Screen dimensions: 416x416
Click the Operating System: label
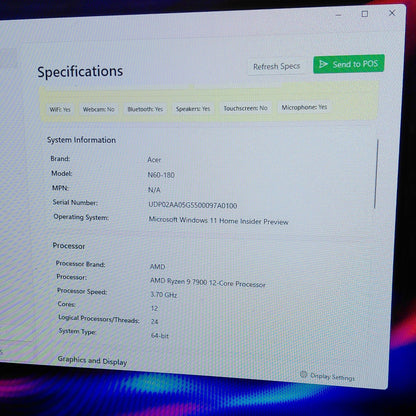click(x=81, y=217)
